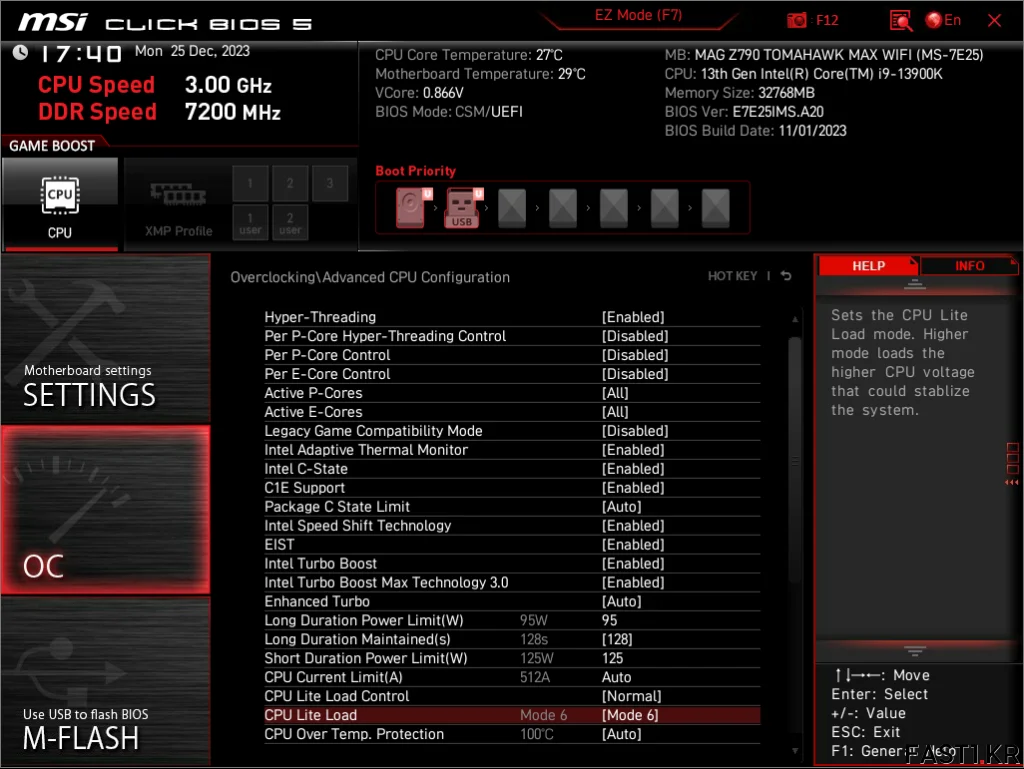Click the settings list vertical scrollbar
Viewport: 1024px width, 769px height.
795,460
